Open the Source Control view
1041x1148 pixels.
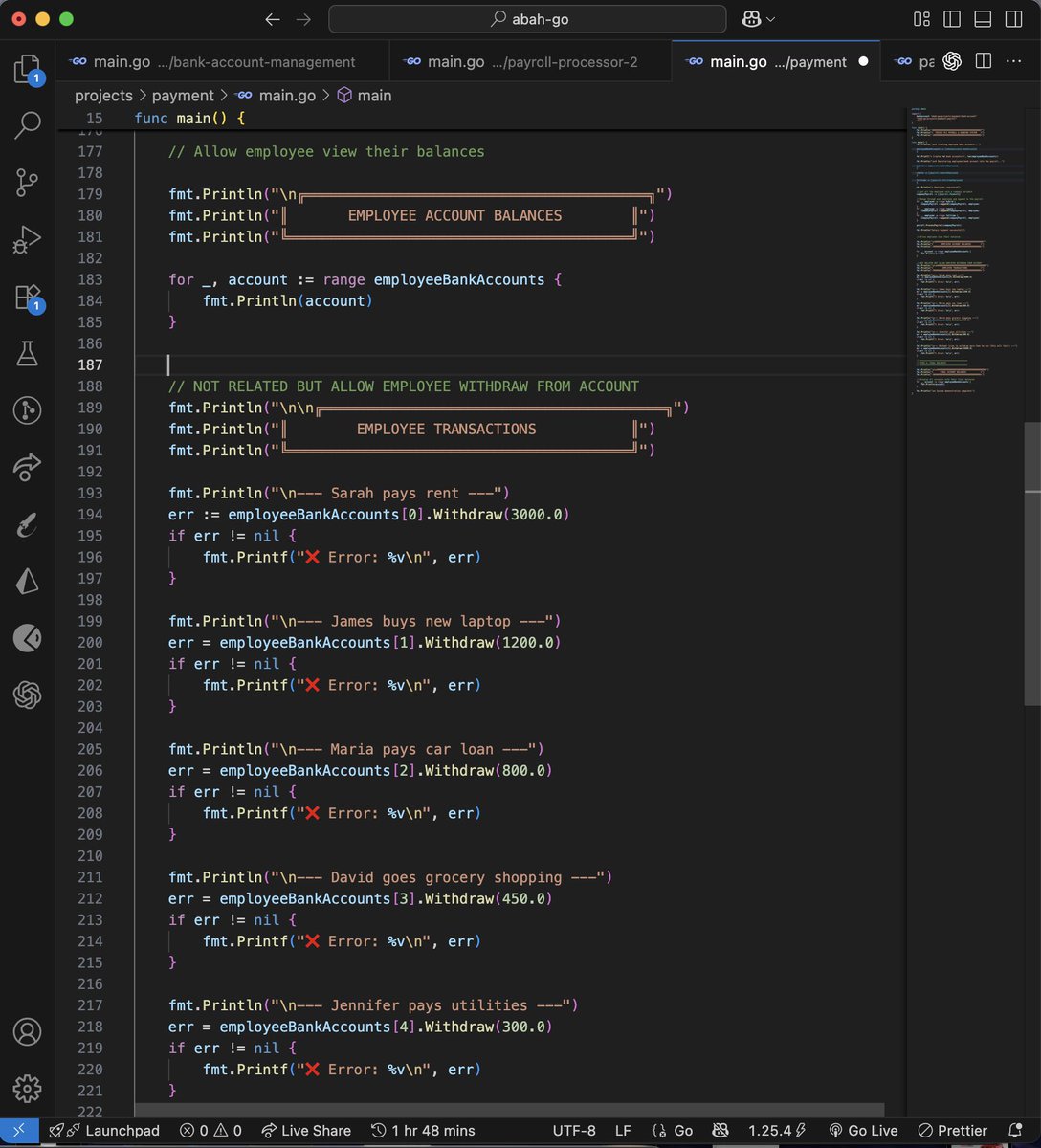(27, 182)
